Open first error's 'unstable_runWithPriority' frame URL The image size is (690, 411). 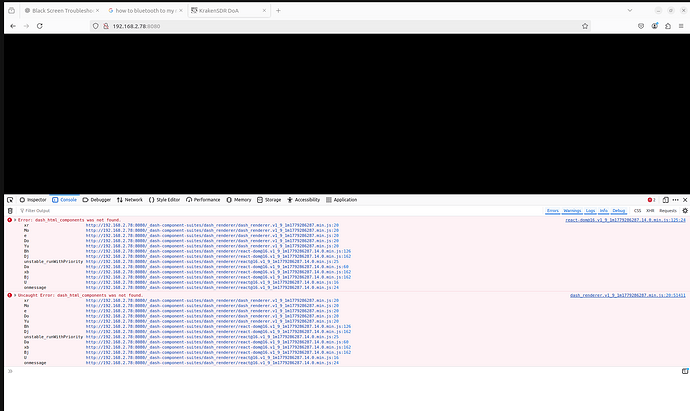(212, 261)
